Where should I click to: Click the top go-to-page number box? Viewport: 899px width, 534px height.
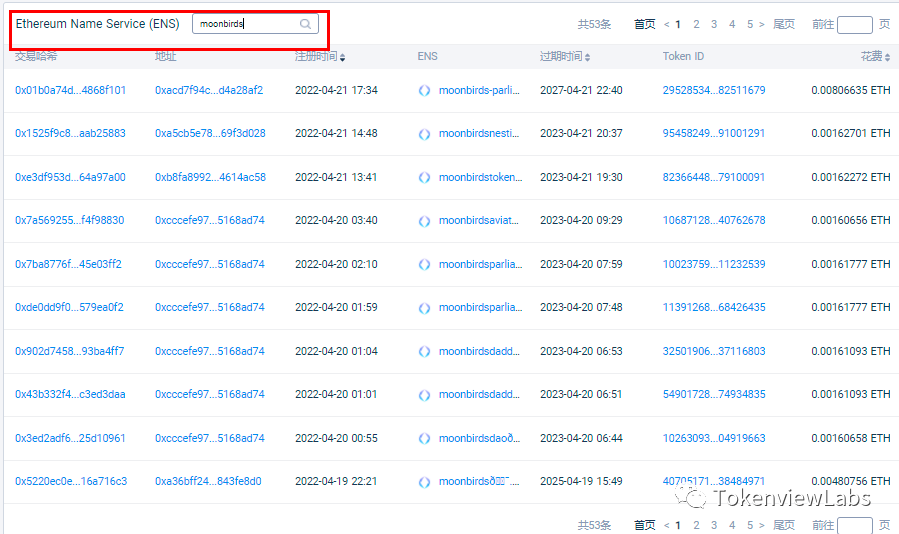(854, 25)
